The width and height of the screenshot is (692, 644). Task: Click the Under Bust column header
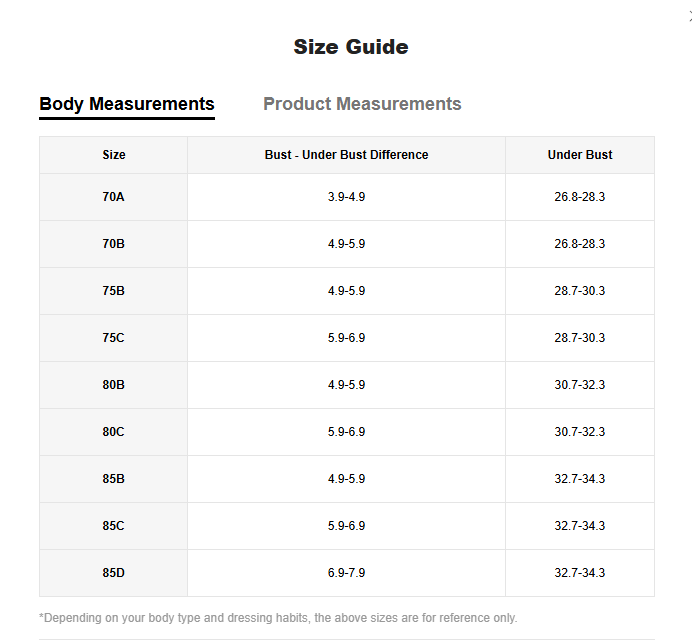580,155
